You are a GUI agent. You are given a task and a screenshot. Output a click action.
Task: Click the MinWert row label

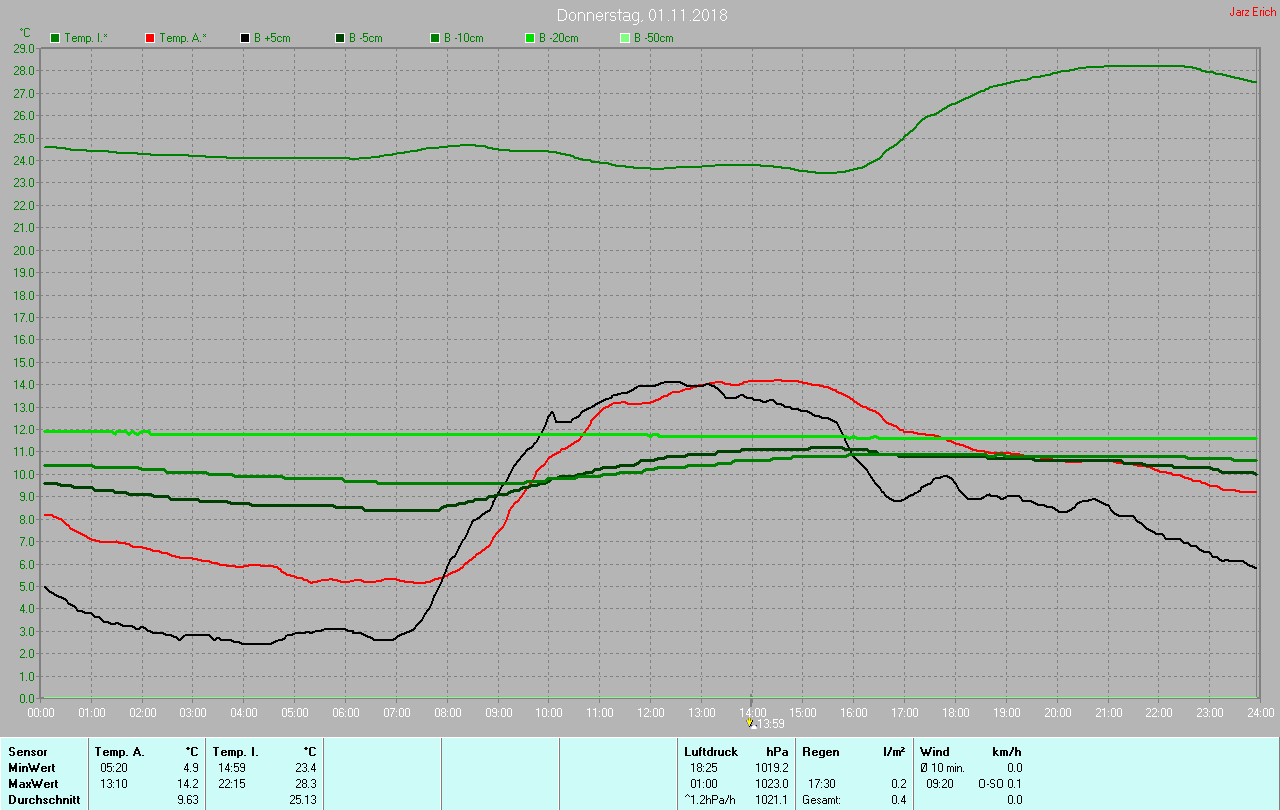33,767
